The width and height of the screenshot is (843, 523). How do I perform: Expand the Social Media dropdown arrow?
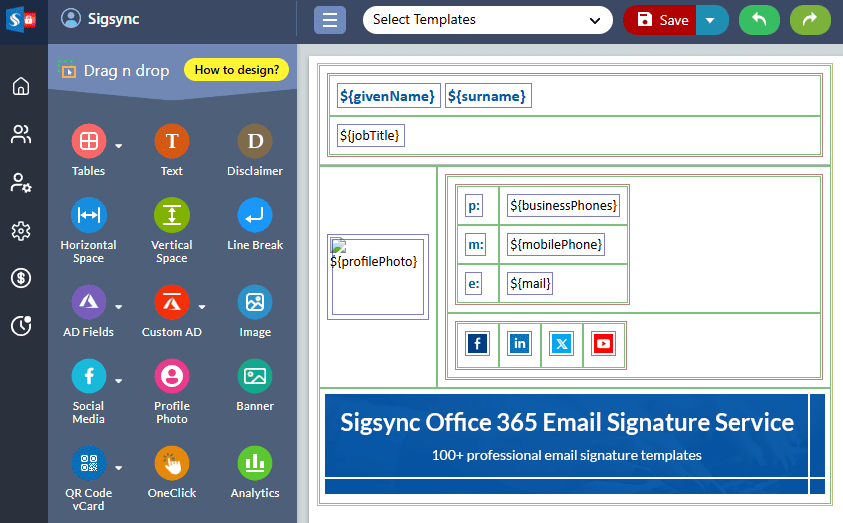tap(119, 381)
